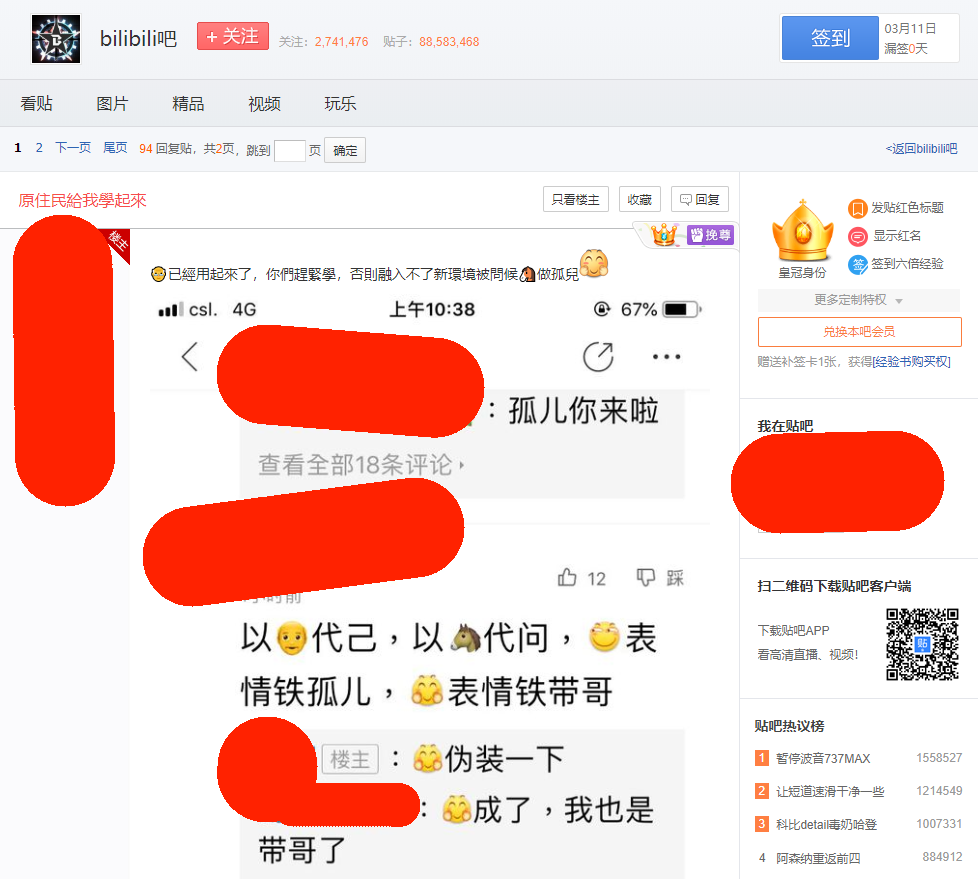
Task: Click the 签到六倍经验 blue icon
Action: click(857, 264)
